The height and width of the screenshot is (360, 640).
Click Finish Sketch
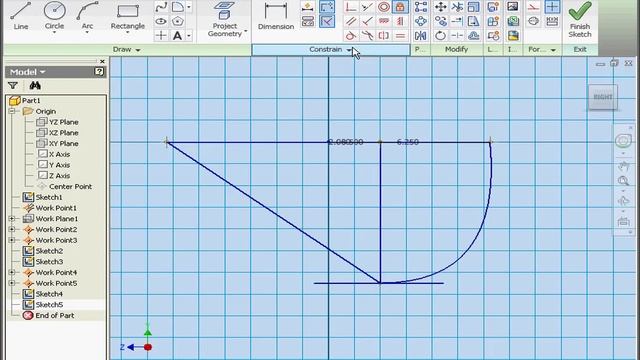[580, 20]
